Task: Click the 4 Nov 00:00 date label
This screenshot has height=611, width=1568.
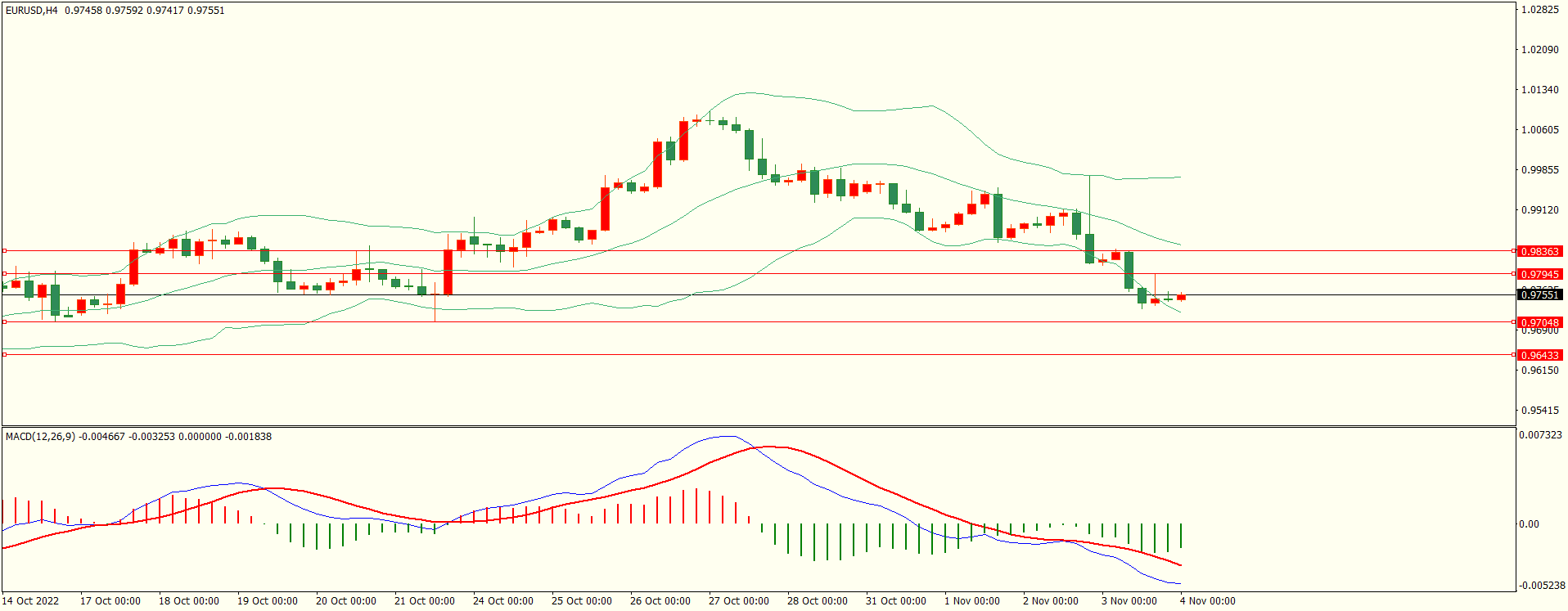Action: (1207, 601)
